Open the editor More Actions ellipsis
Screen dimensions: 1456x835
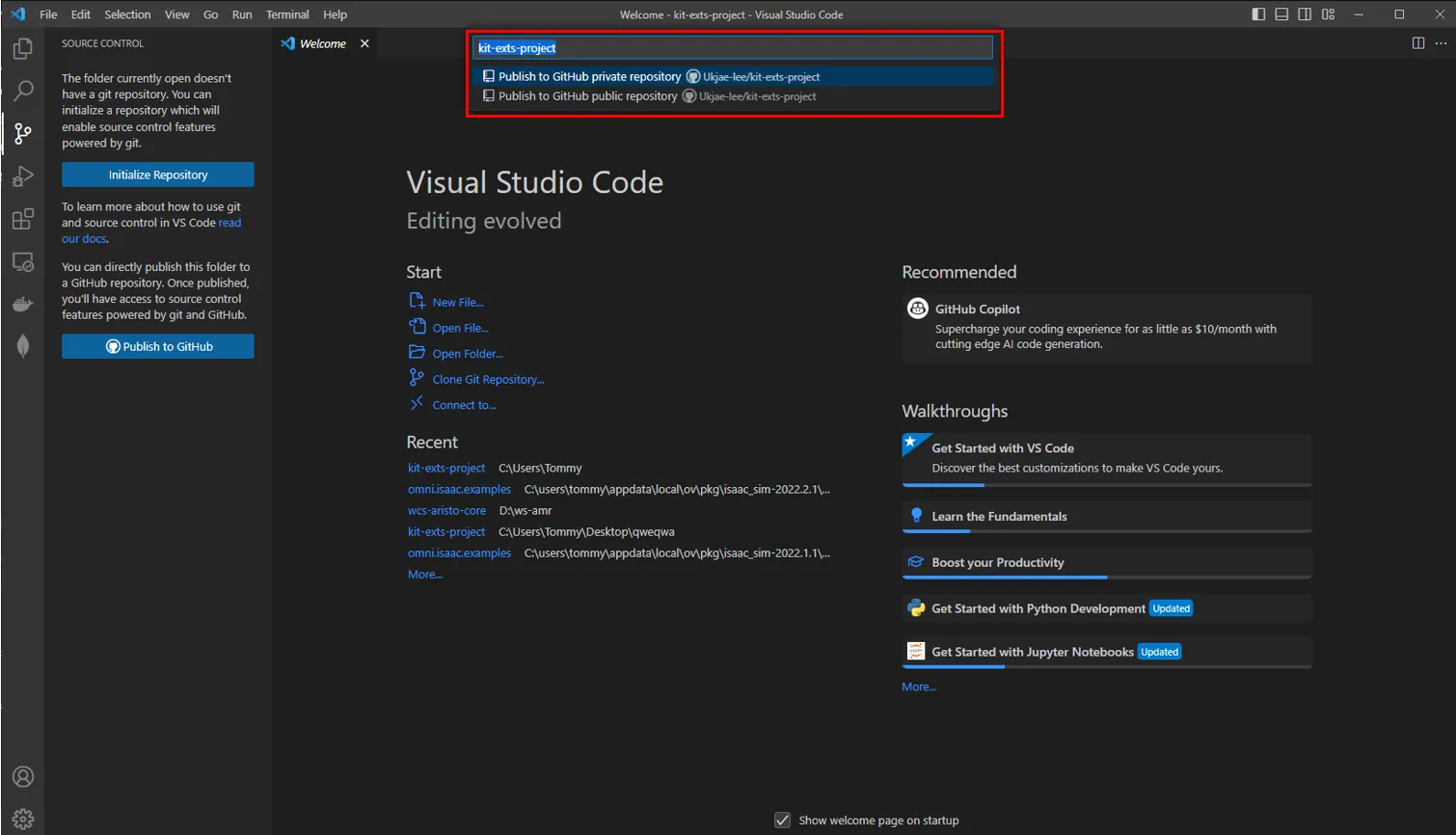[x=1441, y=43]
